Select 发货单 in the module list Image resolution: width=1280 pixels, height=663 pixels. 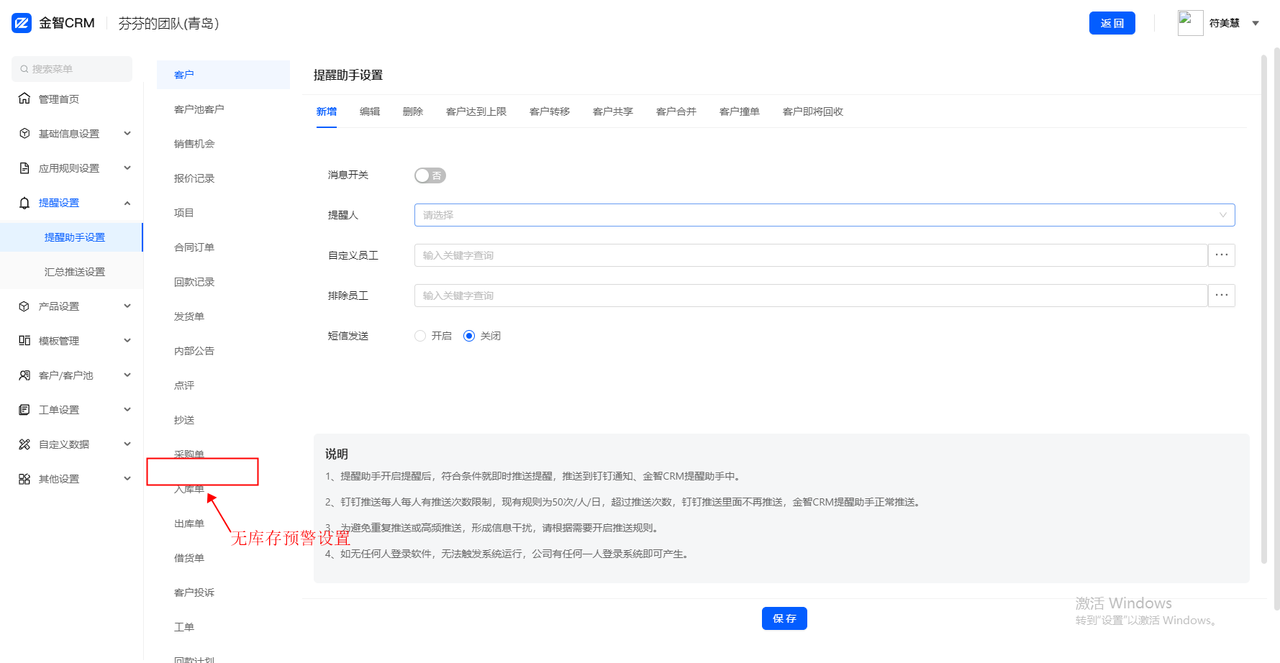click(x=189, y=317)
